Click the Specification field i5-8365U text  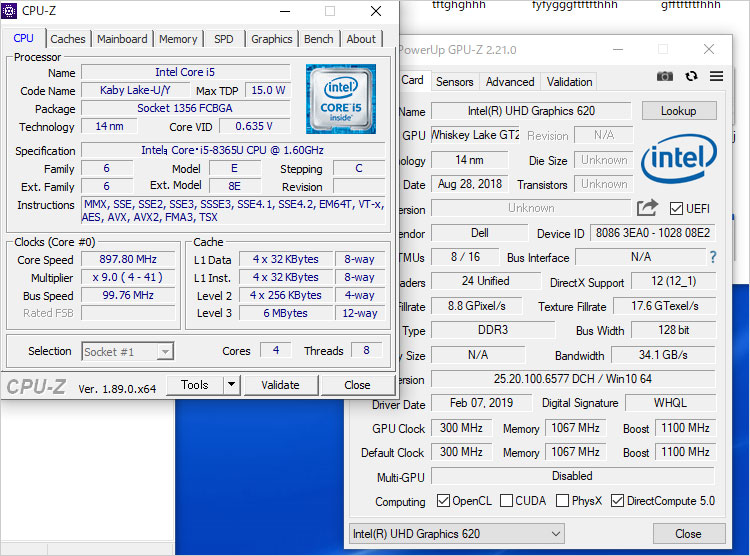[232, 150]
